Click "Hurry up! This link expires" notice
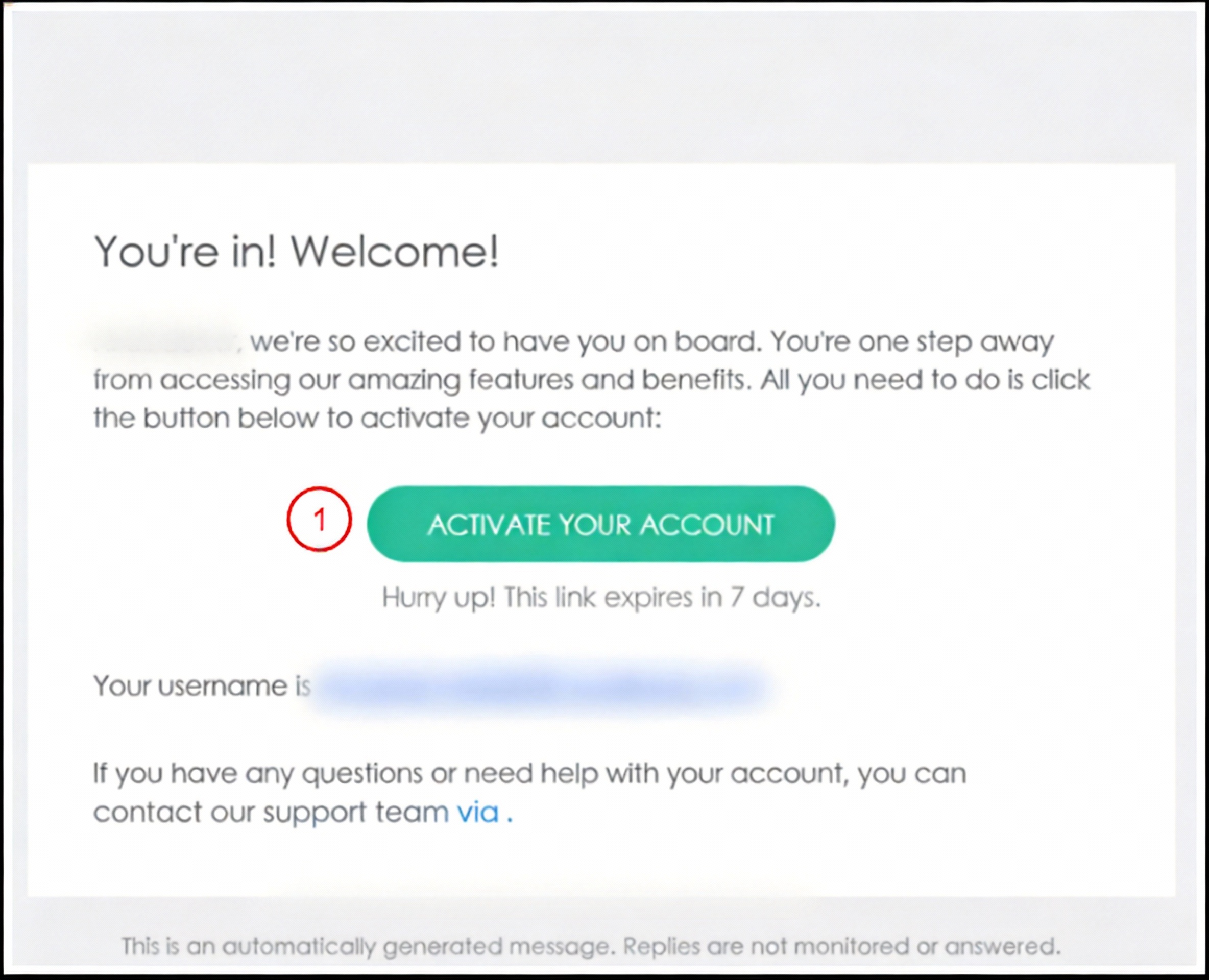 tap(601, 597)
